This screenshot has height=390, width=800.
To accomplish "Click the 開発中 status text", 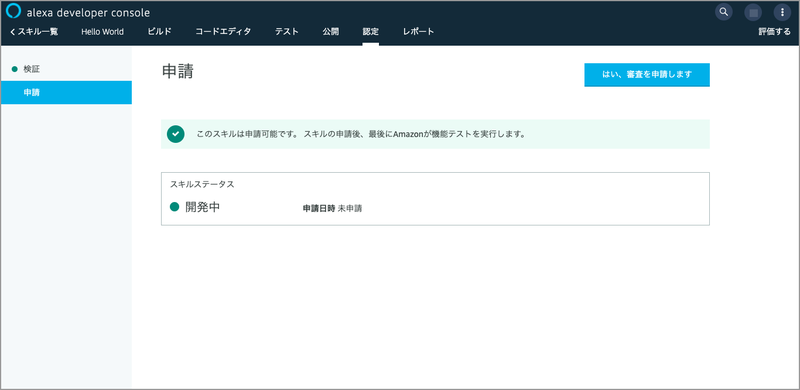I will pos(203,207).
